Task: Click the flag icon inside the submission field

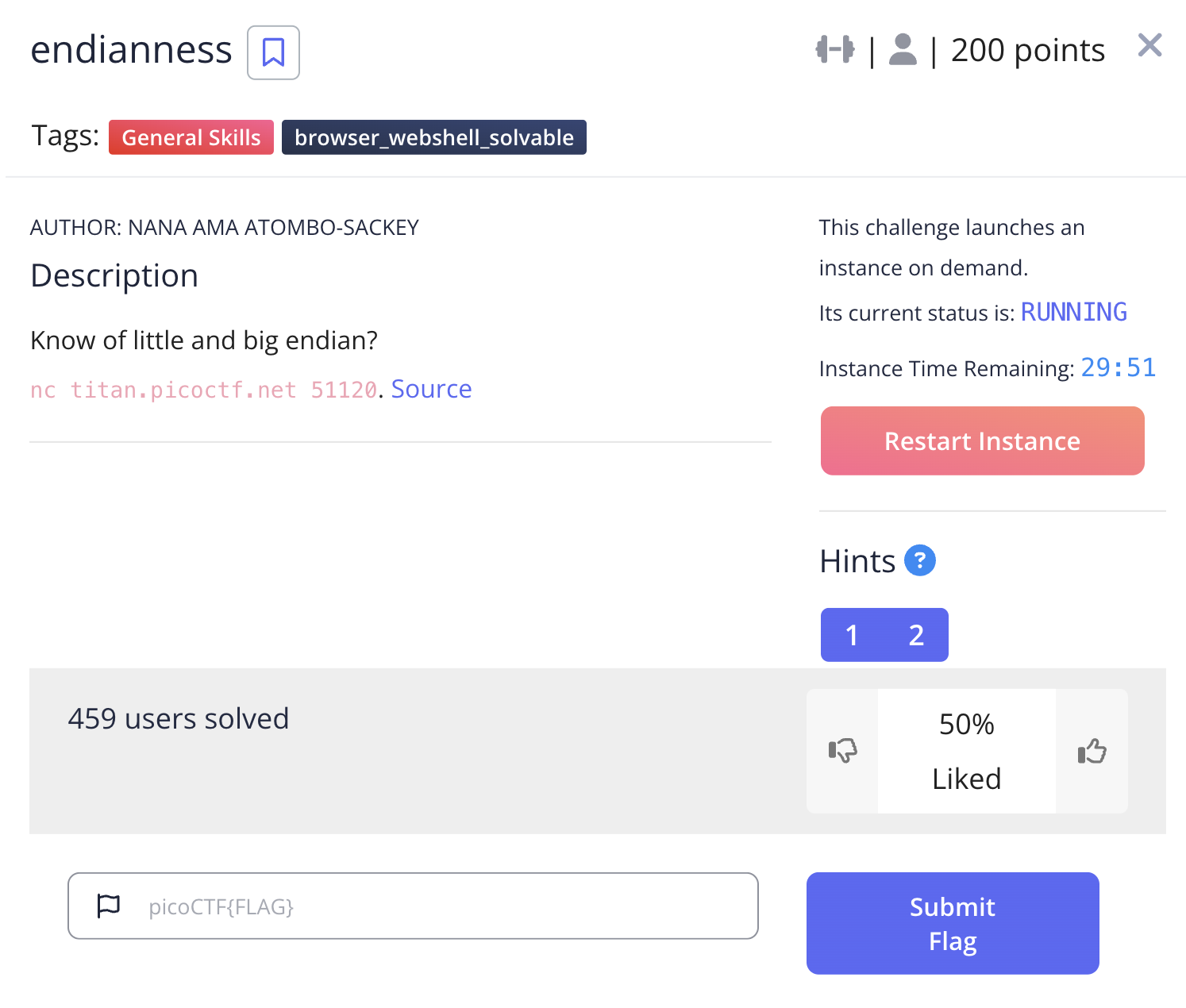Action: coord(108,906)
